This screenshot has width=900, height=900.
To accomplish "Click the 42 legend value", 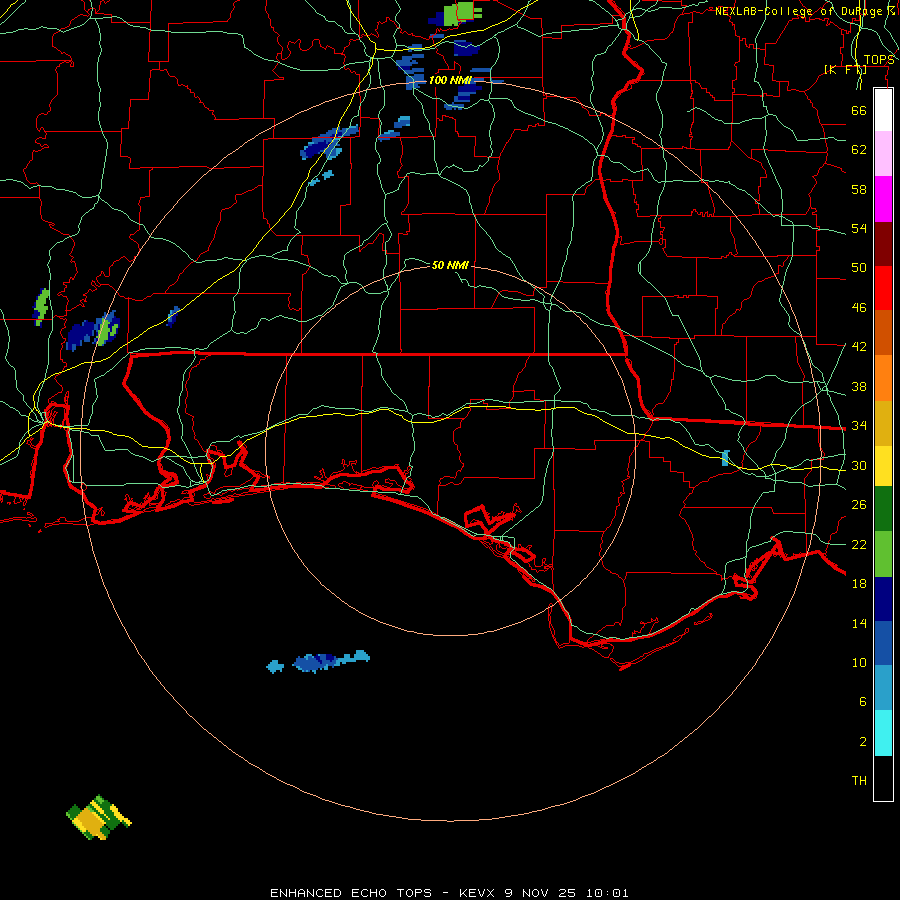I will click(x=859, y=347).
